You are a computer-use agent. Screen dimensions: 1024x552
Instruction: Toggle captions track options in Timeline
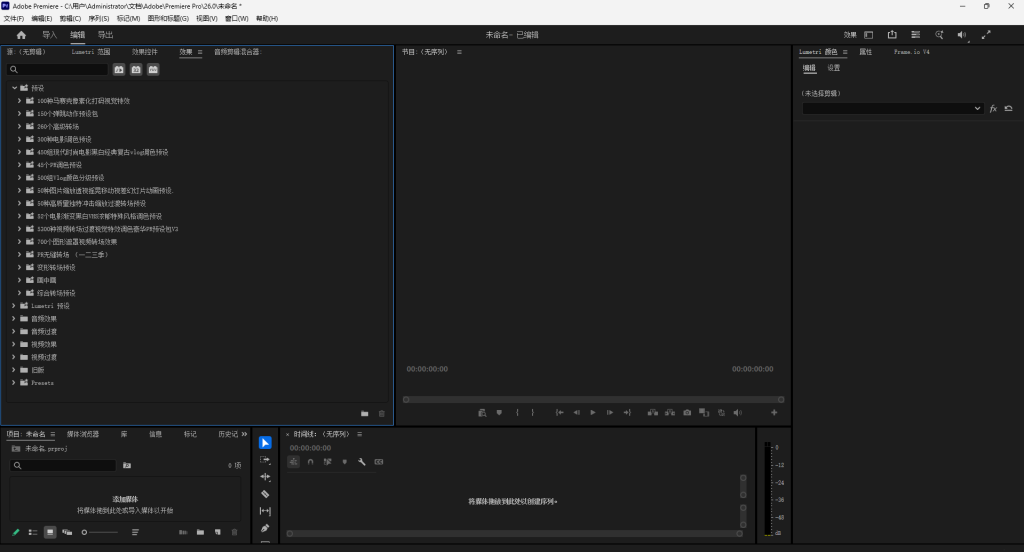[x=379, y=462]
